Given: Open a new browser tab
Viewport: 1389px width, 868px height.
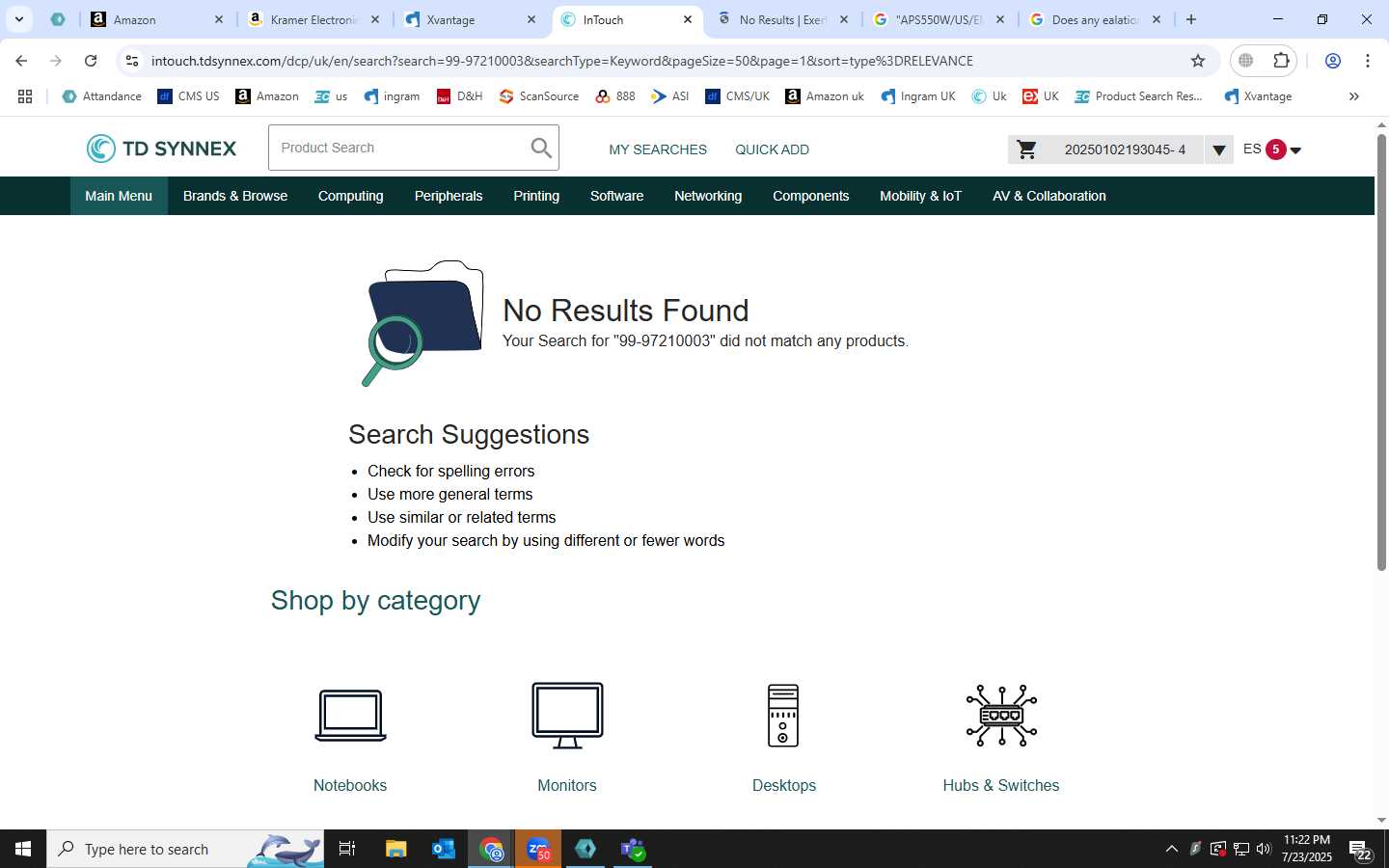Looking at the screenshot, I should pos(1191,19).
